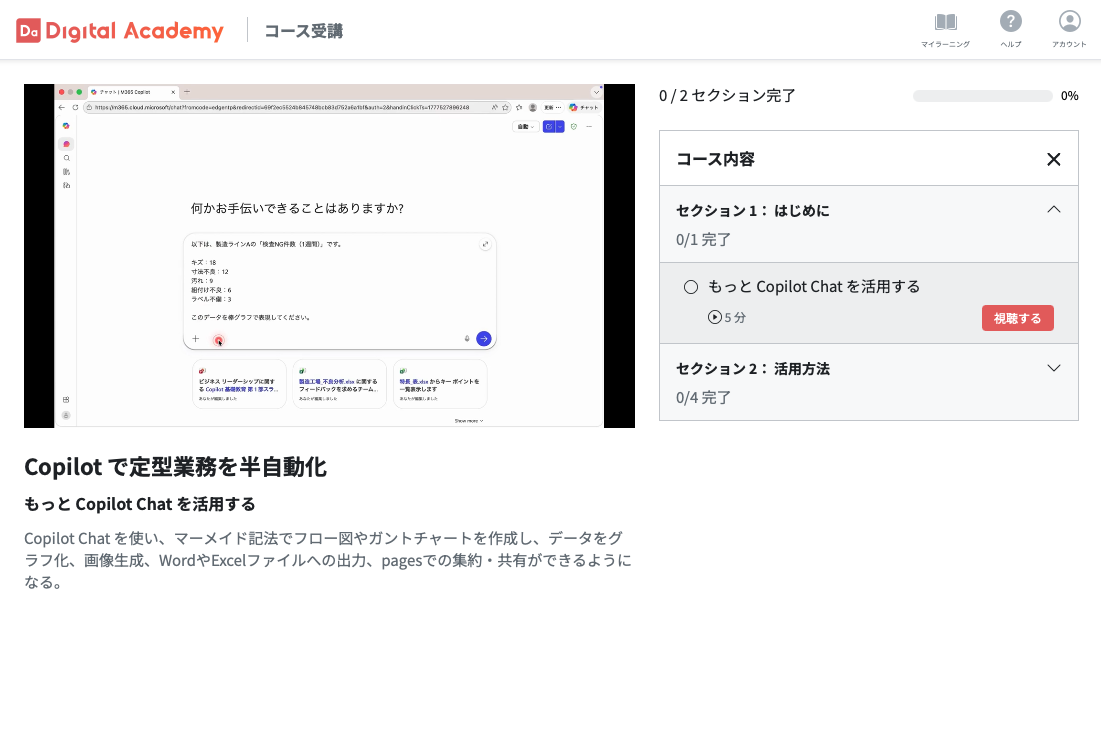The image size is (1101, 745).
Task: Collapse セクション1：はじめに with its chevron
Action: click(x=1053, y=209)
